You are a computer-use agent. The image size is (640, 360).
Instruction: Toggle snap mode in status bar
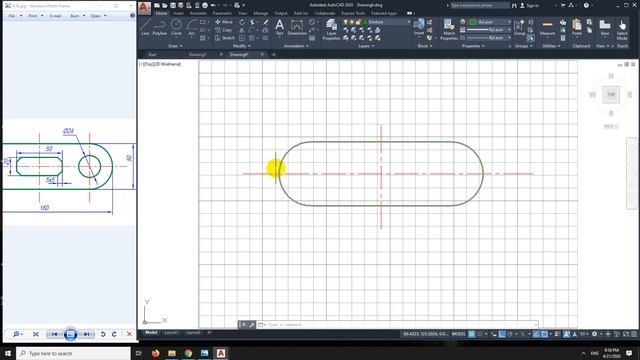click(480, 334)
